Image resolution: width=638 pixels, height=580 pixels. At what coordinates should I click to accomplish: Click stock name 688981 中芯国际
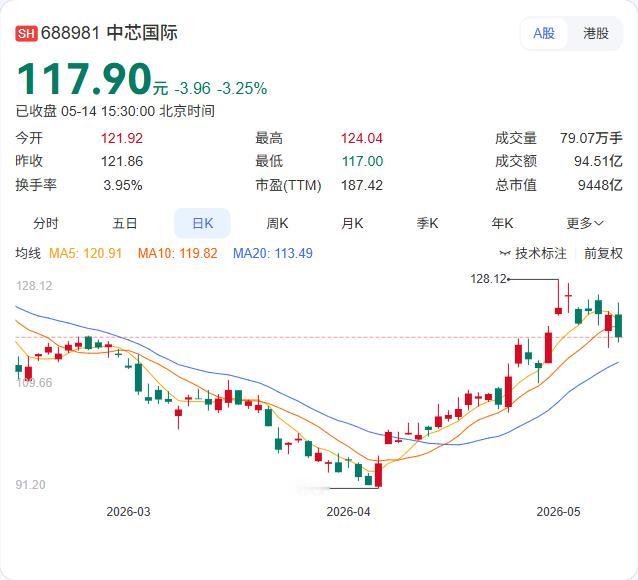(x=109, y=33)
